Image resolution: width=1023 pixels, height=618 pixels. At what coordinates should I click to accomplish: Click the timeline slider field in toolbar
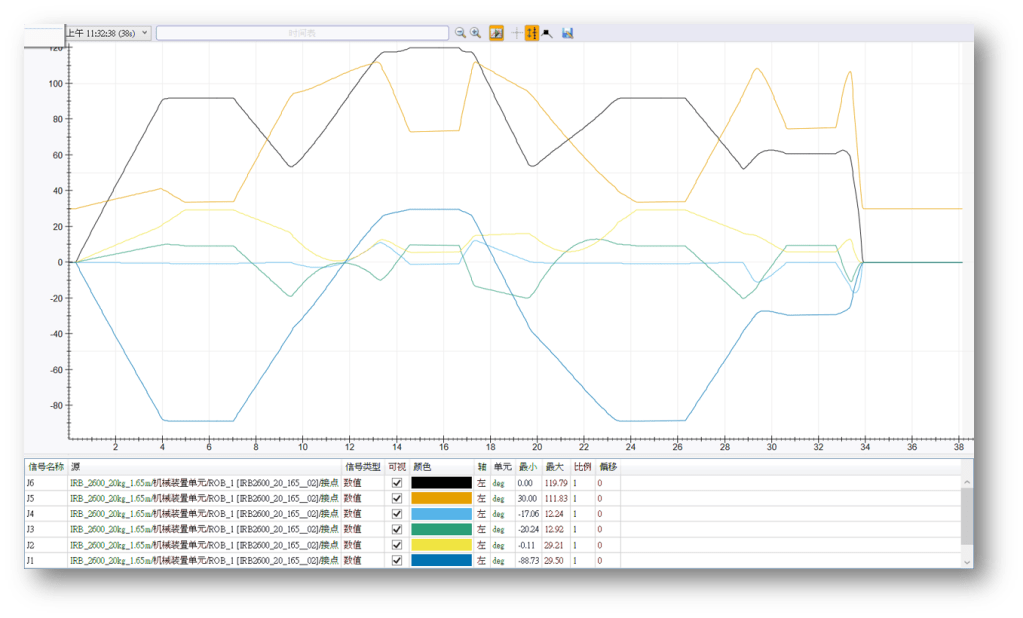pyautogui.click(x=301, y=33)
